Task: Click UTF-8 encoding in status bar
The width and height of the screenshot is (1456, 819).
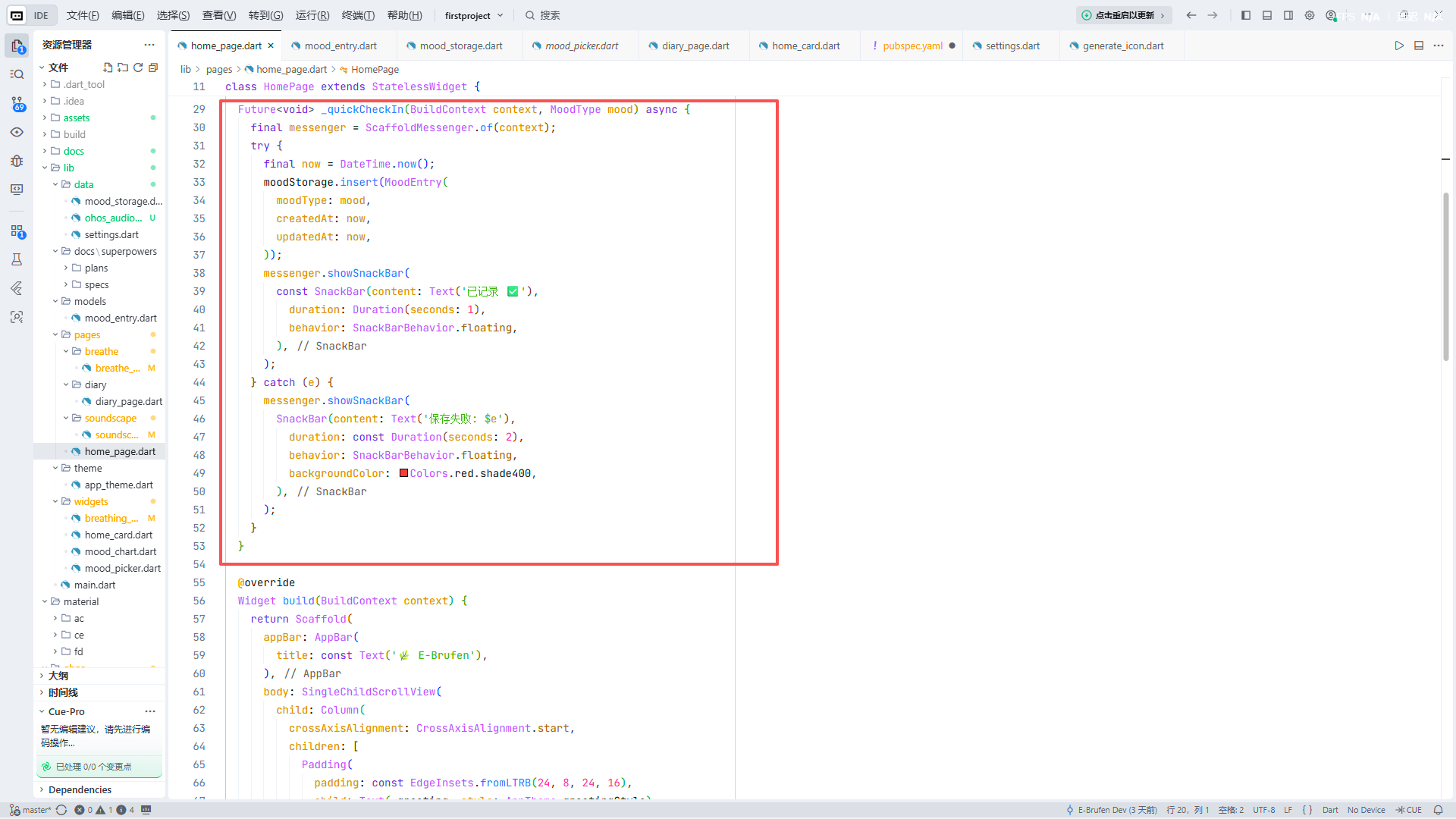Action: tap(1264, 810)
